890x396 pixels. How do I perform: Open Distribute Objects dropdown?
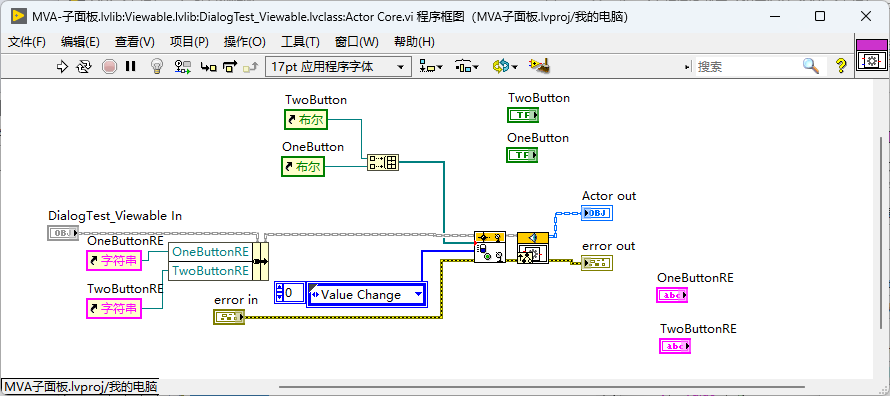point(467,67)
